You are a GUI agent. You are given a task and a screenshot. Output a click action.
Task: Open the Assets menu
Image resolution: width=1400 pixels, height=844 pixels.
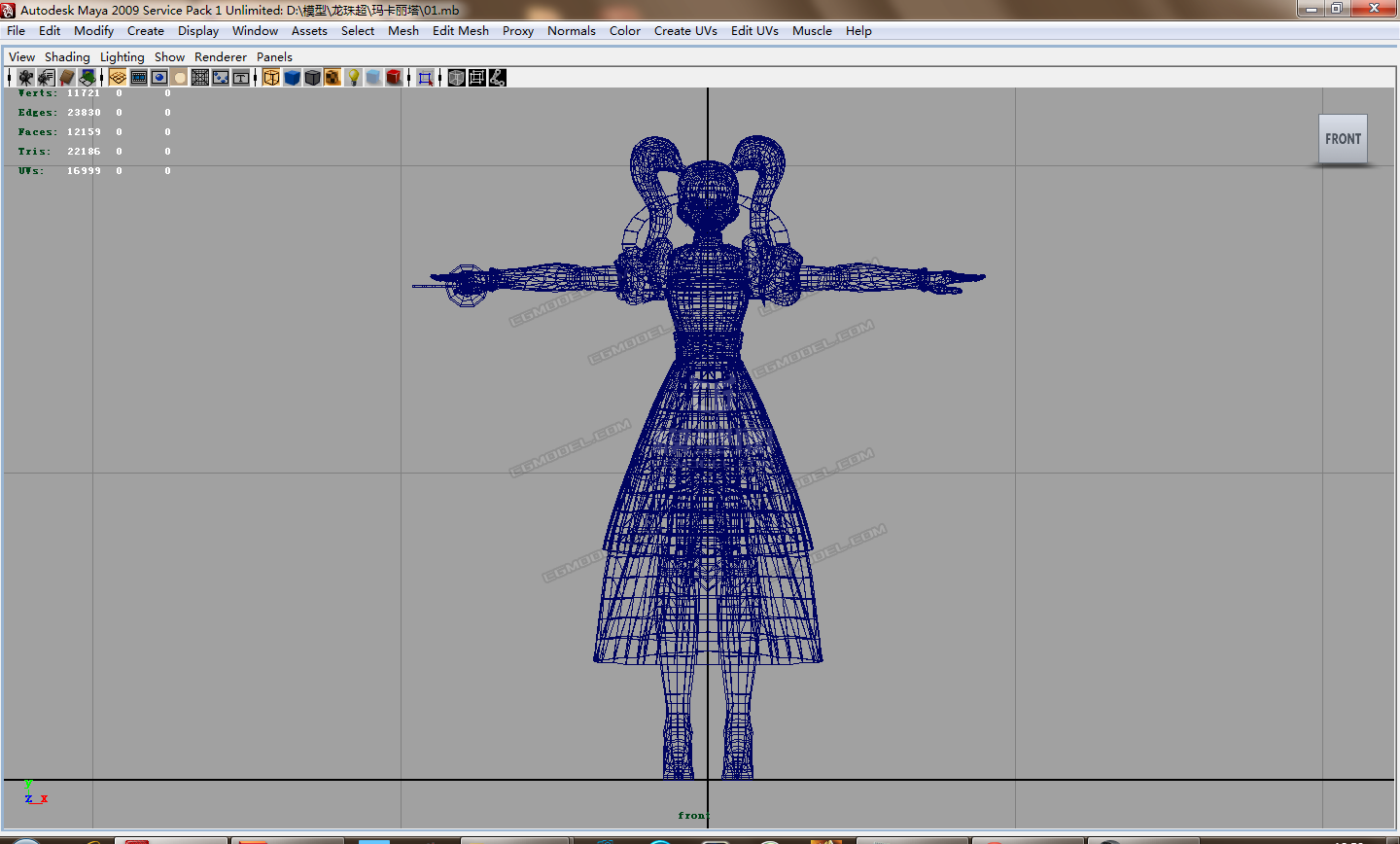[x=309, y=30]
